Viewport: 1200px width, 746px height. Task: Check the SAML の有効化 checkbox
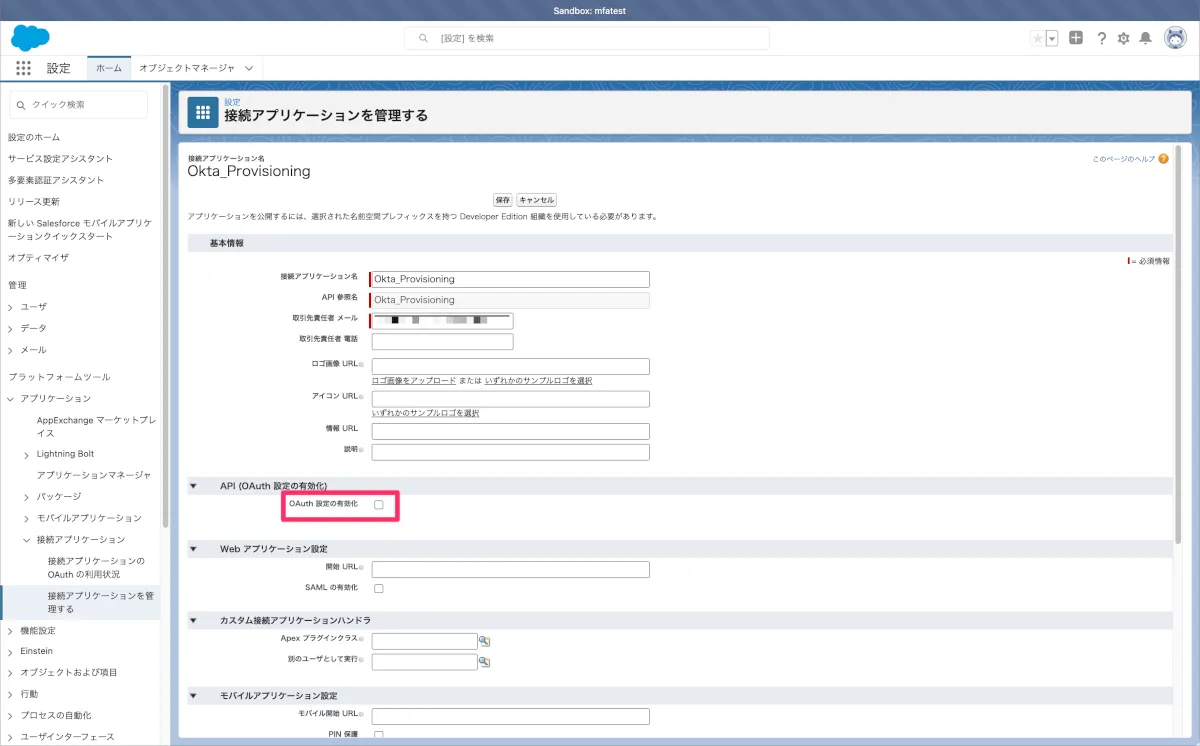[x=379, y=588]
